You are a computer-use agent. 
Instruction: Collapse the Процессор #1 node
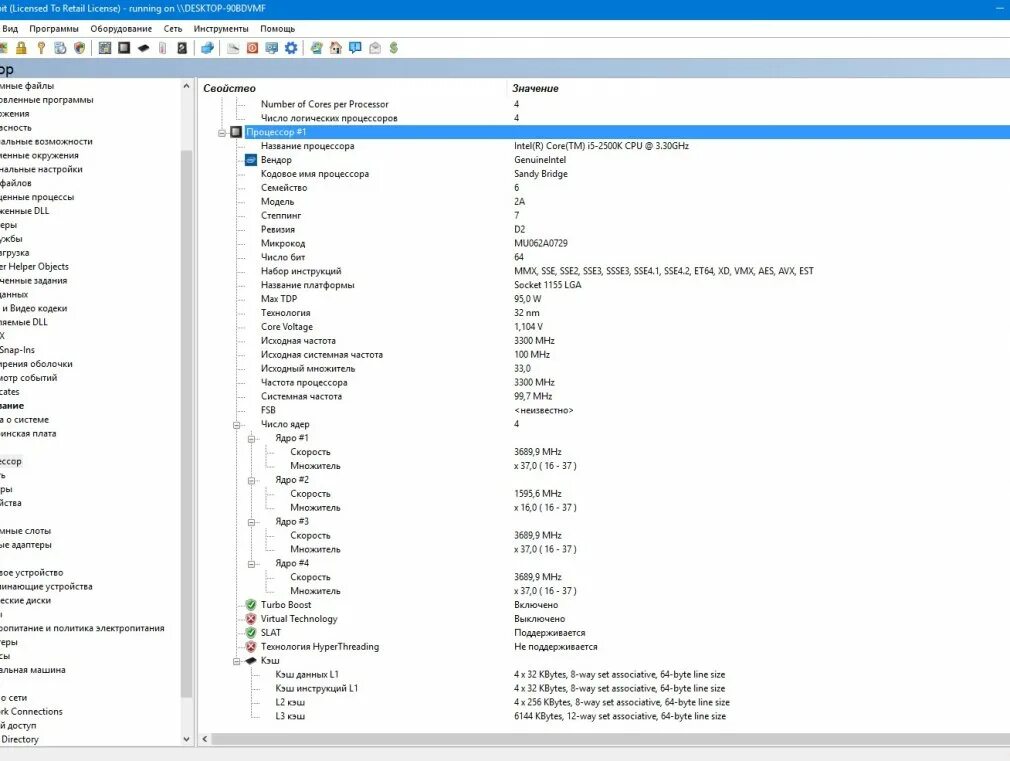[x=222, y=131]
